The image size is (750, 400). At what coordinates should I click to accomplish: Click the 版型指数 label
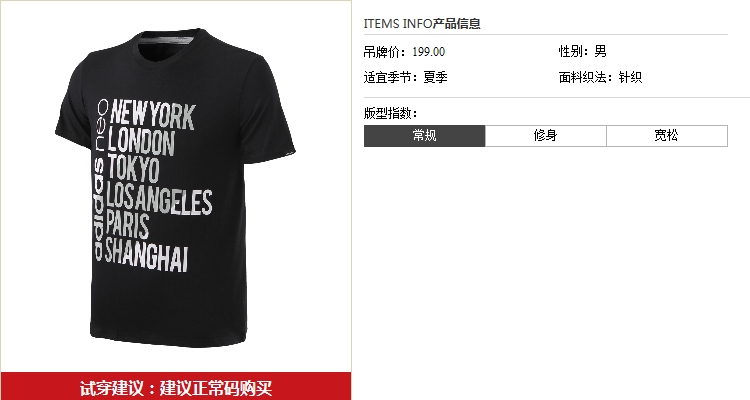coord(390,113)
